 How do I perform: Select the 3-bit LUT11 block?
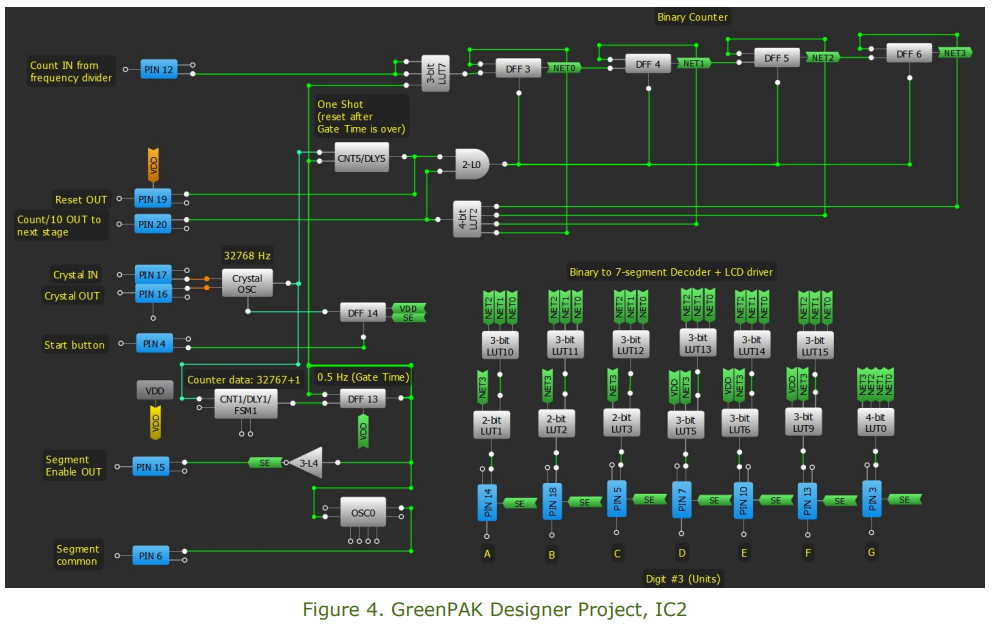point(565,345)
